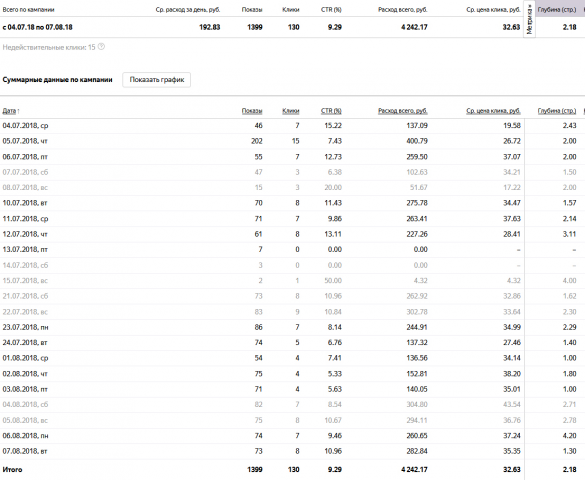Select the 11.07.2018, ср date cell
Viewport: 585px width, 480px height.
(x=25, y=219)
